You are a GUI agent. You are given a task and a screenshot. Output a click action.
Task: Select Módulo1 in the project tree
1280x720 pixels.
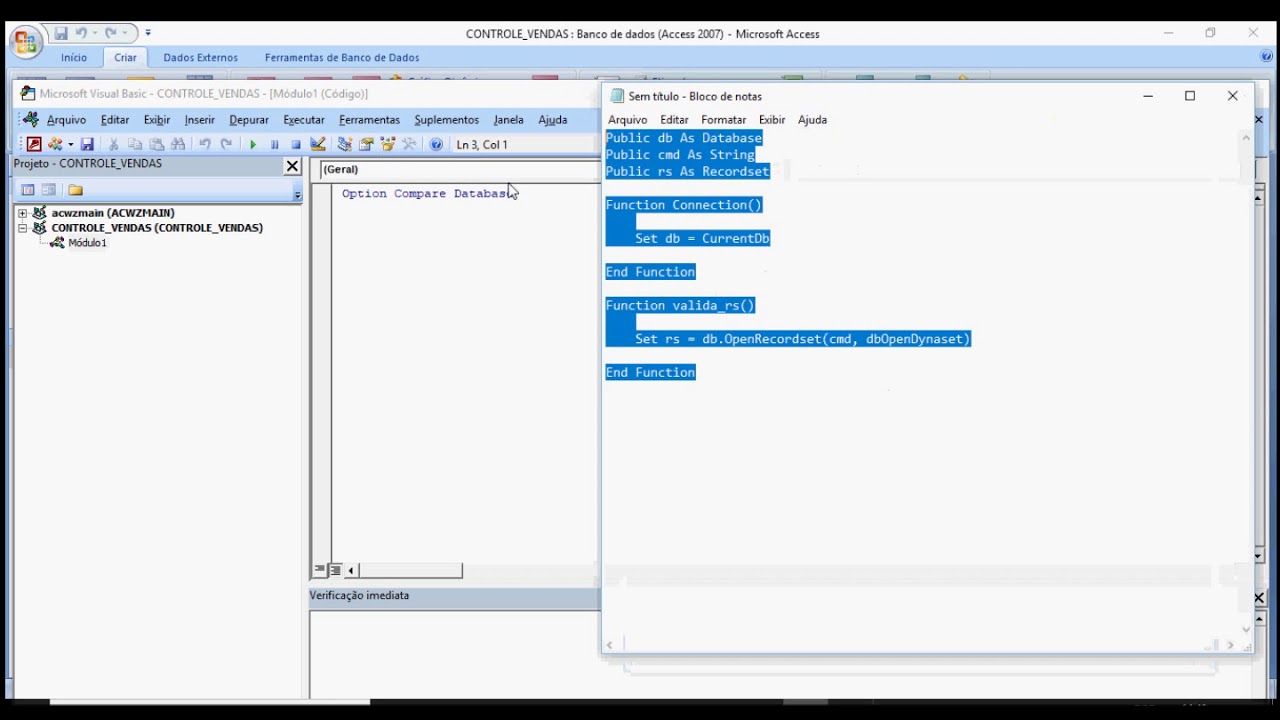[87, 243]
